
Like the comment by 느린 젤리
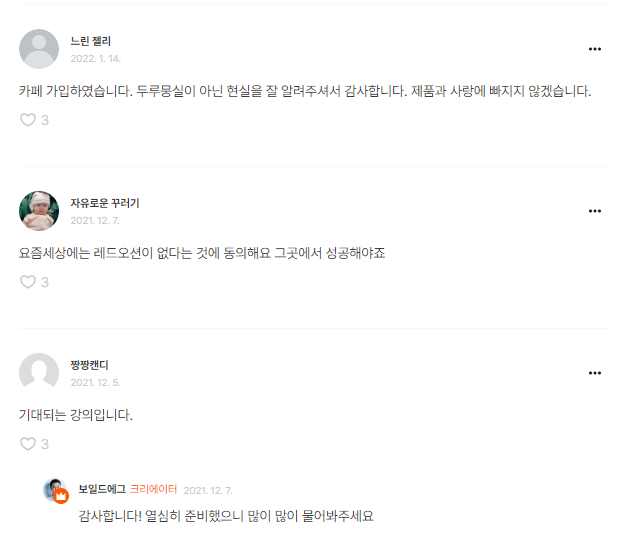tap(28, 120)
